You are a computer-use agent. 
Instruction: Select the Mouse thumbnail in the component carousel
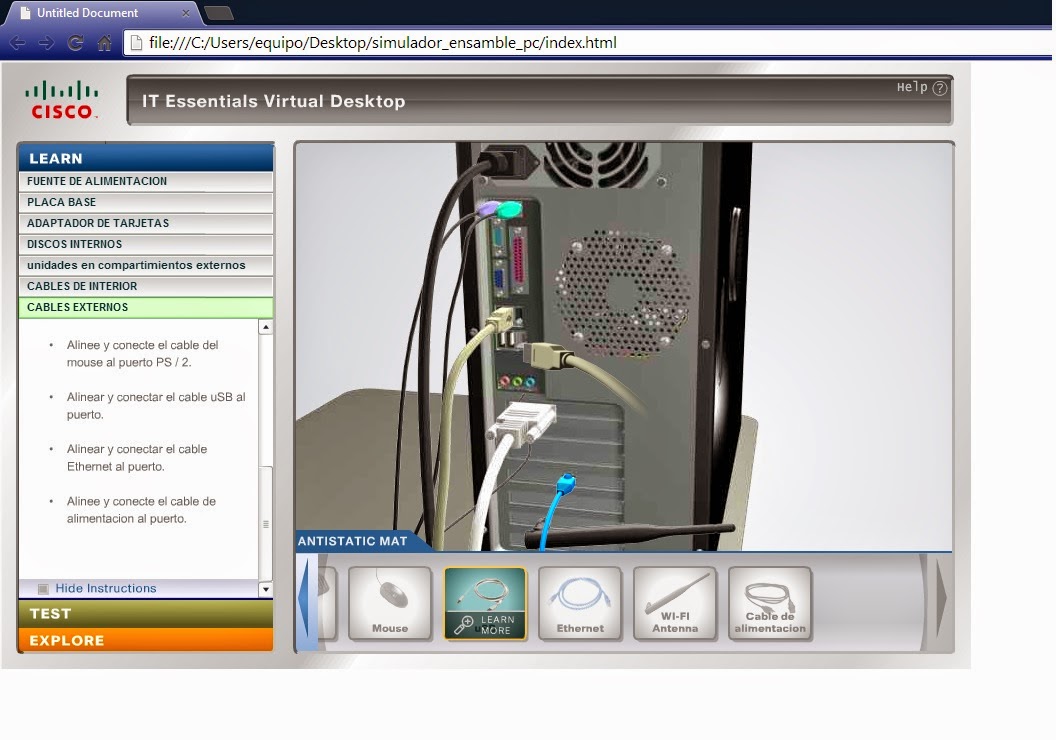pos(390,603)
